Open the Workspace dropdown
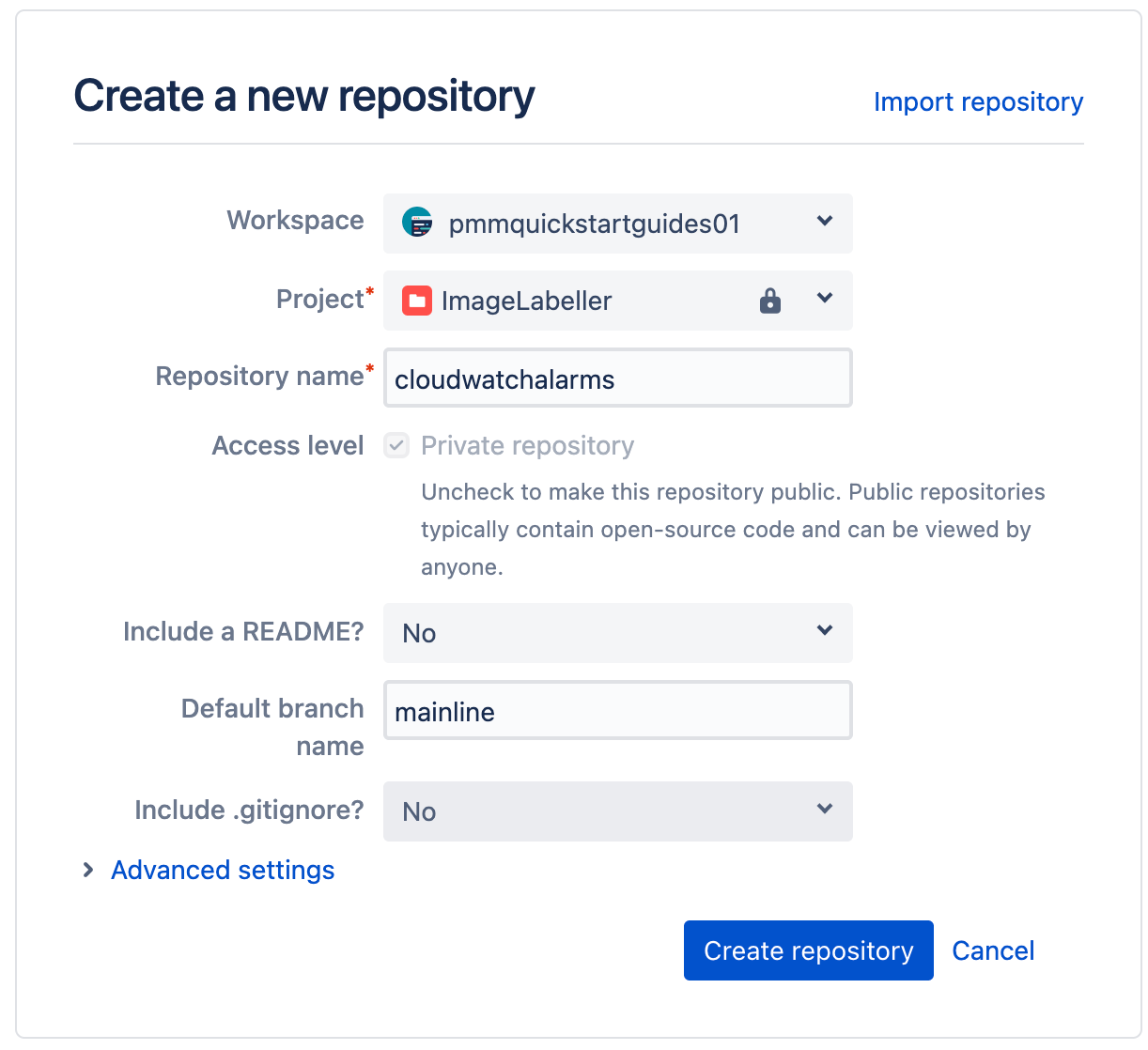This screenshot has width=1148, height=1050. (x=617, y=224)
